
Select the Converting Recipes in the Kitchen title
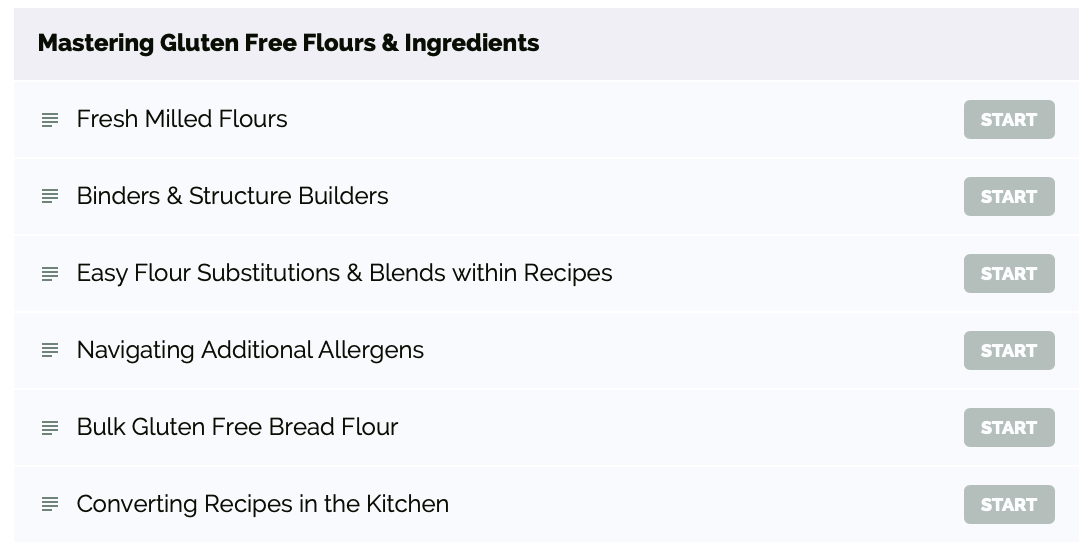262,504
